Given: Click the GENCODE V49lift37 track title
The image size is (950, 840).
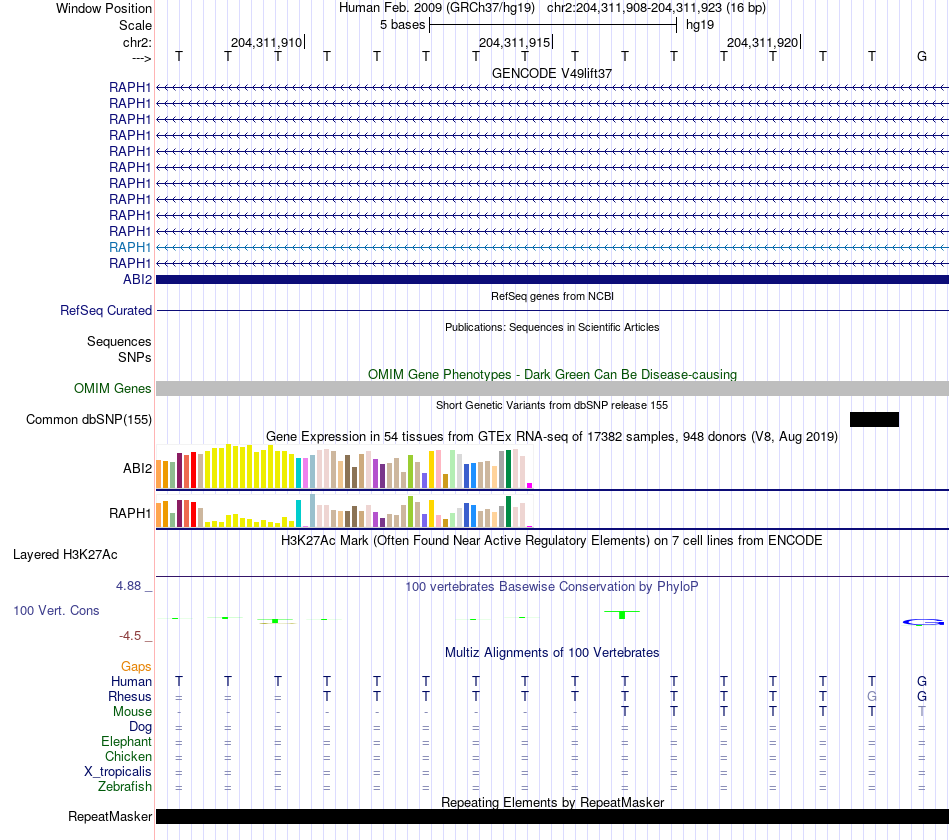Looking at the screenshot, I should pyautogui.click(x=552, y=73).
